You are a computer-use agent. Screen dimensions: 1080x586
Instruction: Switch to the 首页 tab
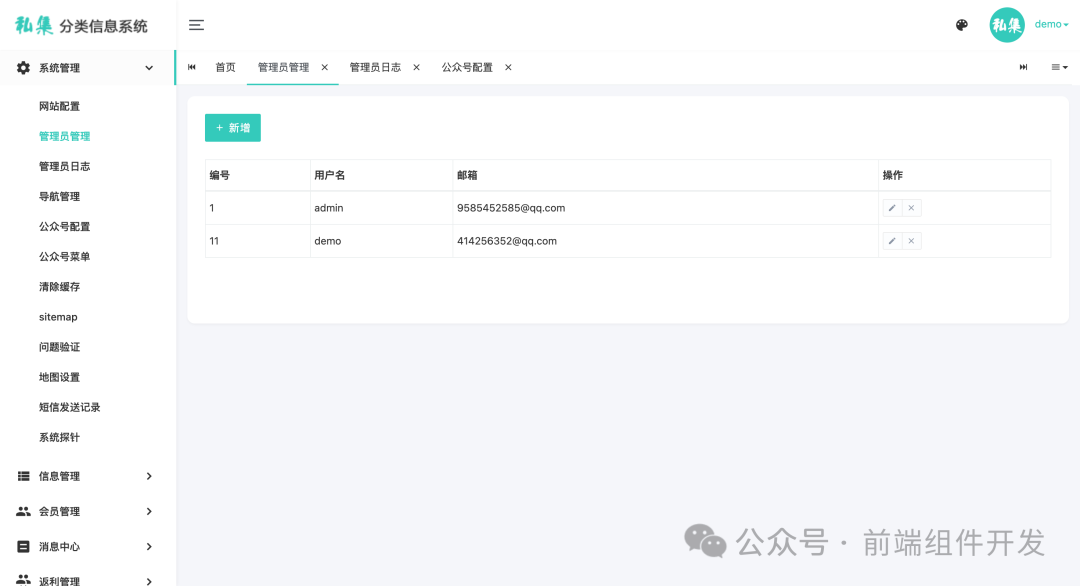point(224,67)
